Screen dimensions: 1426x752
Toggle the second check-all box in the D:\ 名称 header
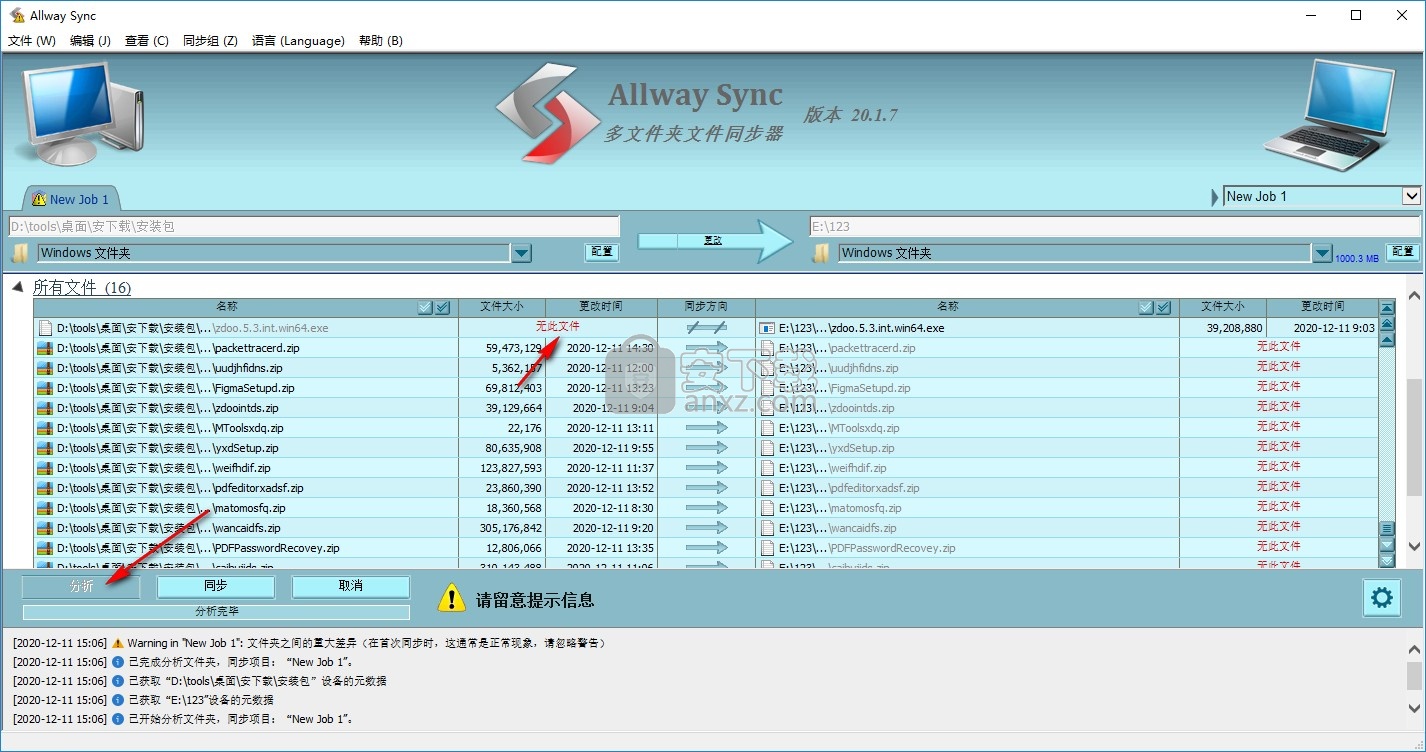click(443, 307)
